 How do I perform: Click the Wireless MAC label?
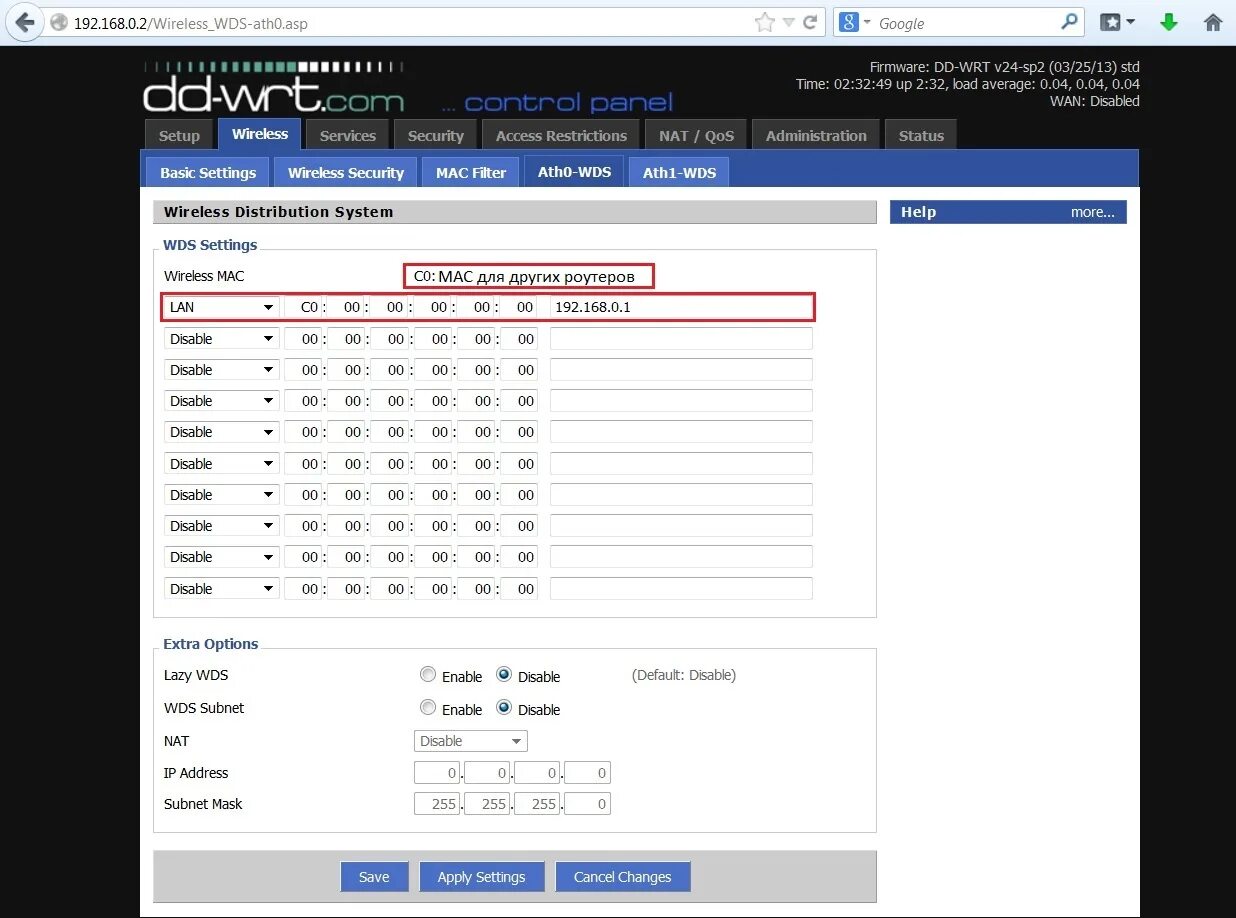[x=204, y=275]
